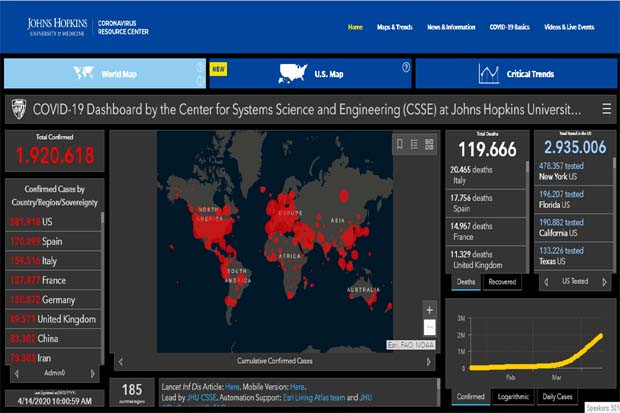Open the Maps & Trends menu
The image size is (620, 413).
click(x=394, y=27)
